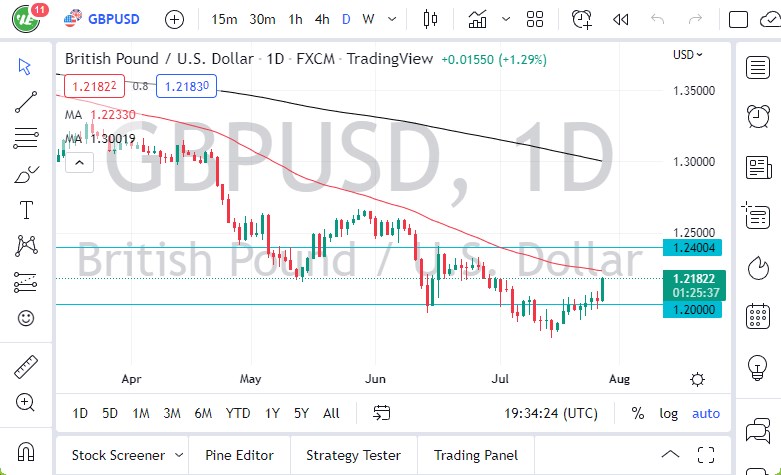Open the emoji icons tool

tap(26, 319)
